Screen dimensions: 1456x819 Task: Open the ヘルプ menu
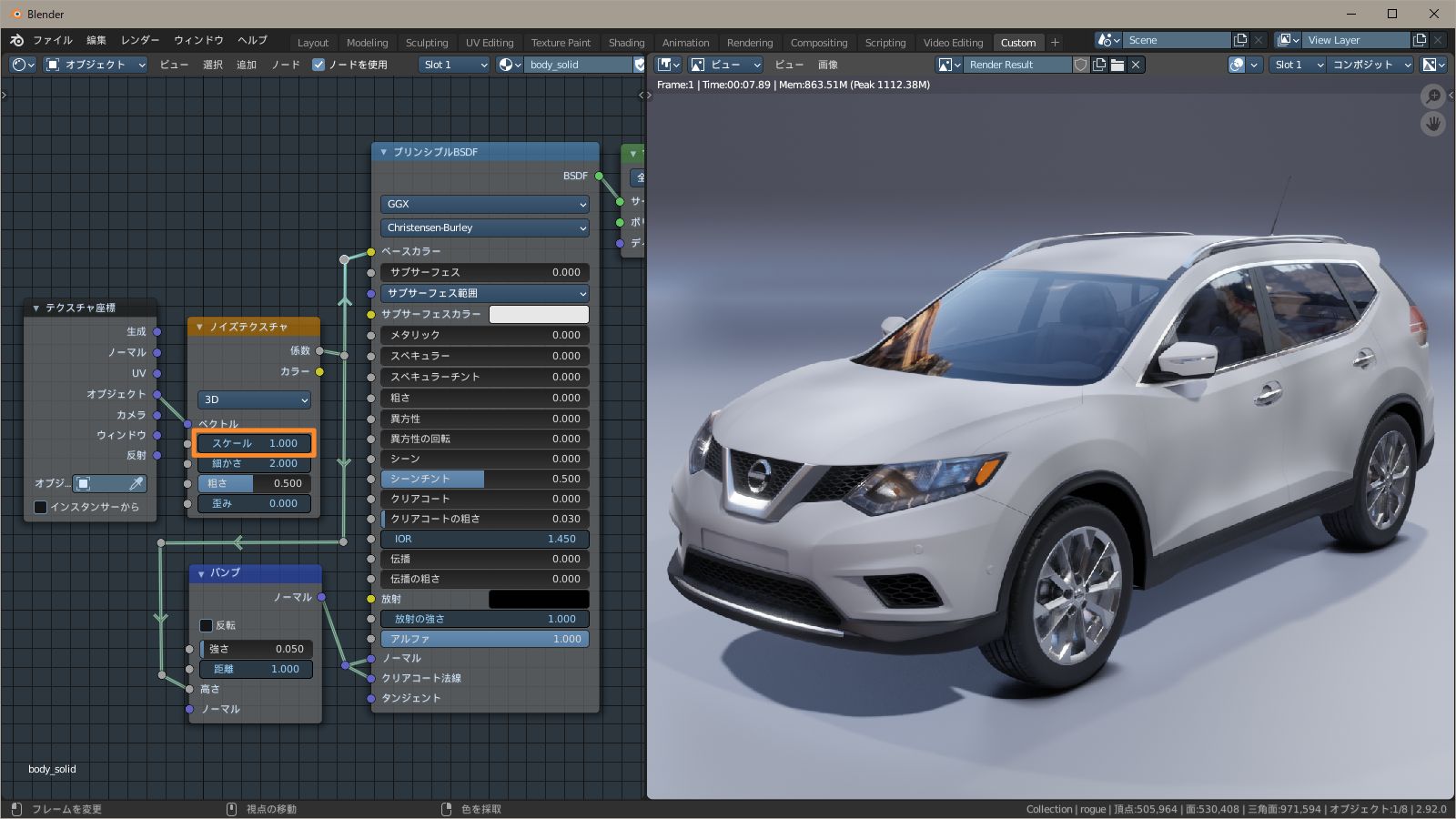pos(252,40)
